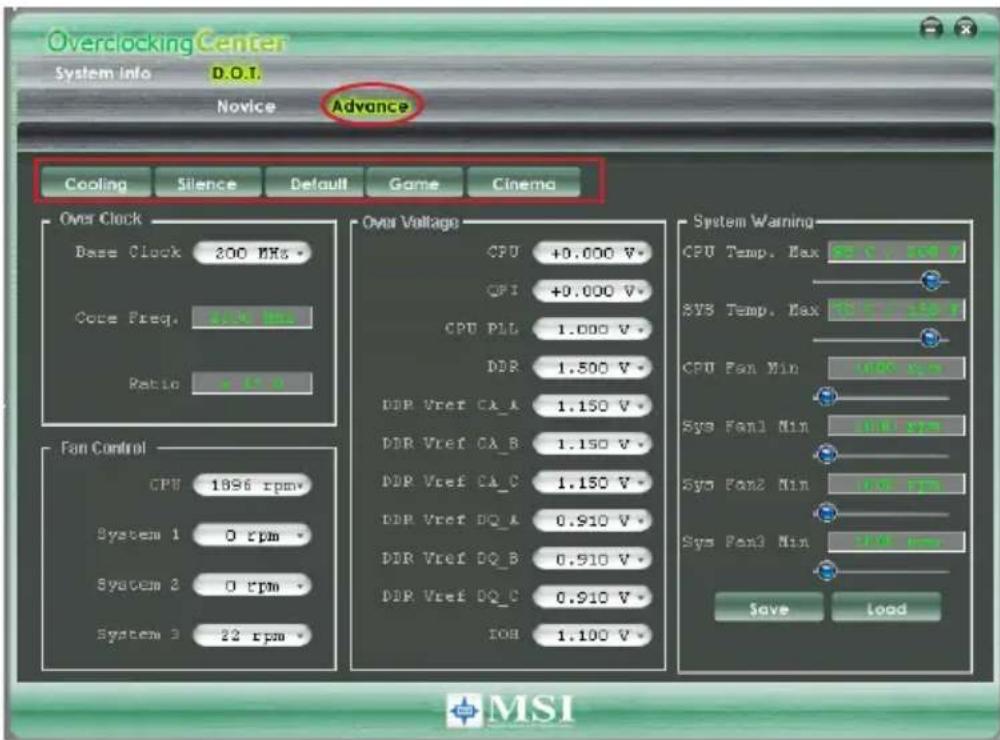
Task: Click the Sys Fan3 Min slider handle
Action: [827, 570]
